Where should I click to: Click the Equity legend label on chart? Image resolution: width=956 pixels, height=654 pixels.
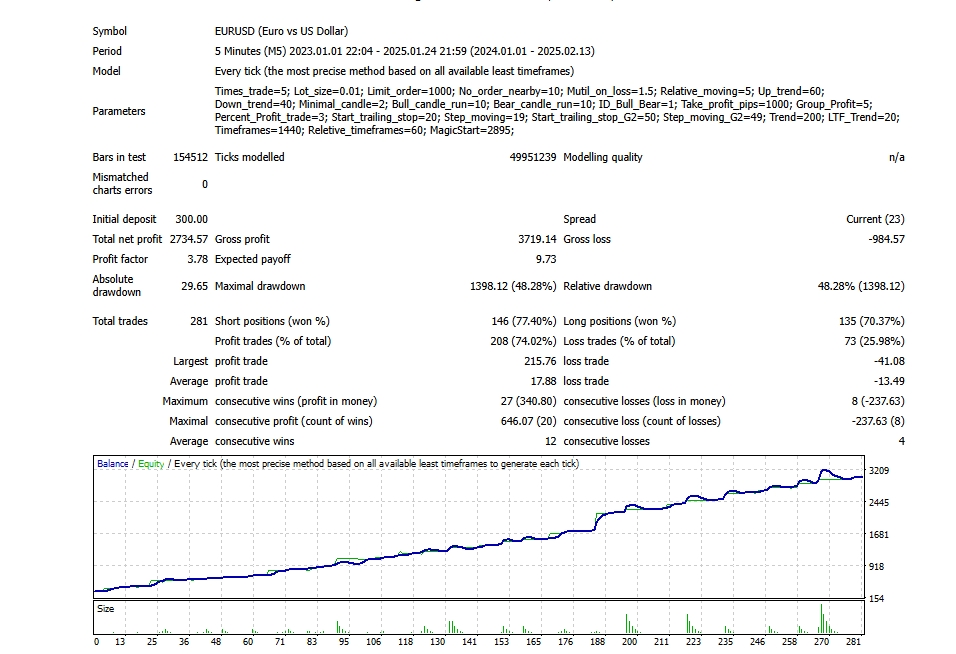pyautogui.click(x=151, y=464)
